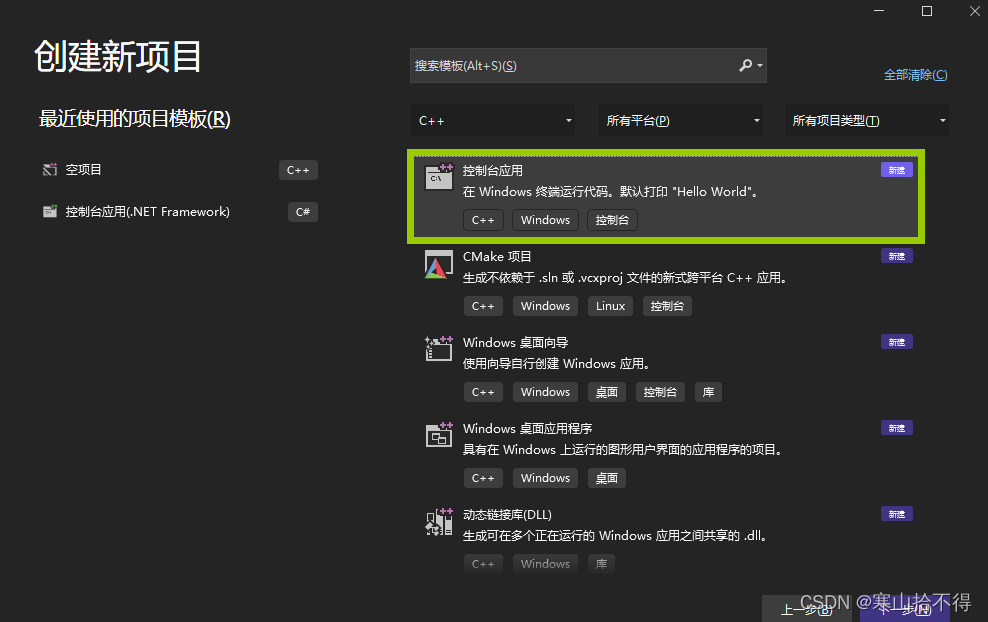Click the 新建 badge on Windows 桌面向导
This screenshot has width=988, height=622.
pos(897,342)
